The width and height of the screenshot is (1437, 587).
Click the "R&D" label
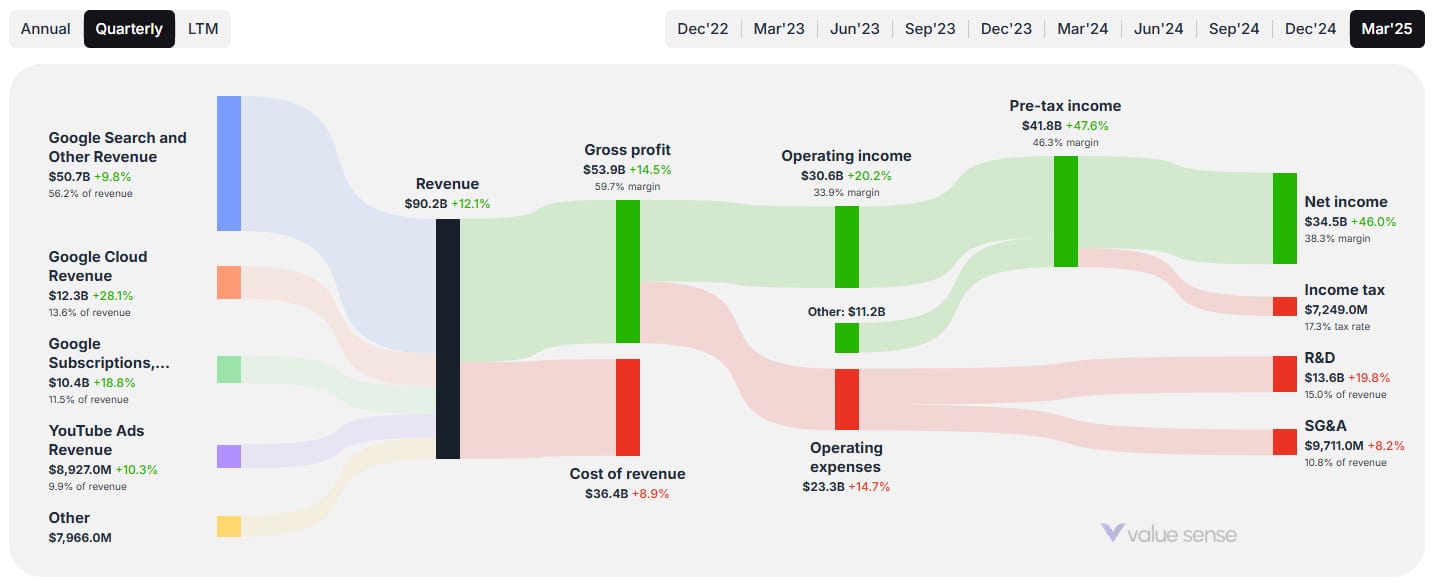pyautogui.click(x=1320, y=358)
